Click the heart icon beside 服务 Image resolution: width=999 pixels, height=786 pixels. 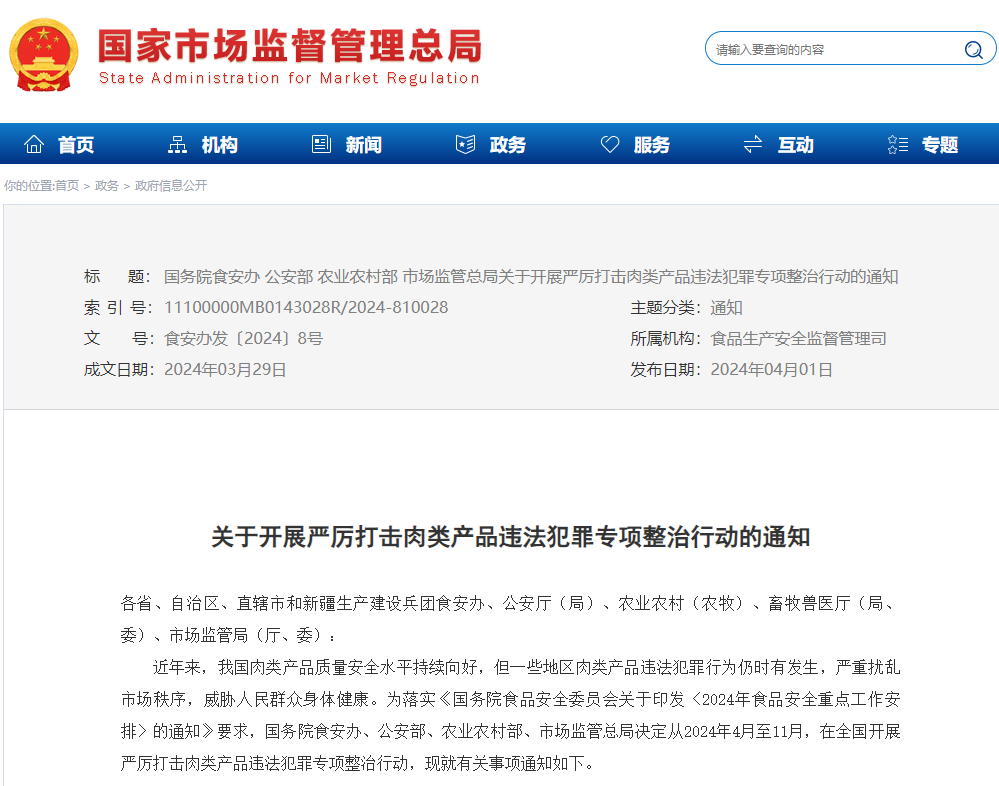click(x=610, y=145)
